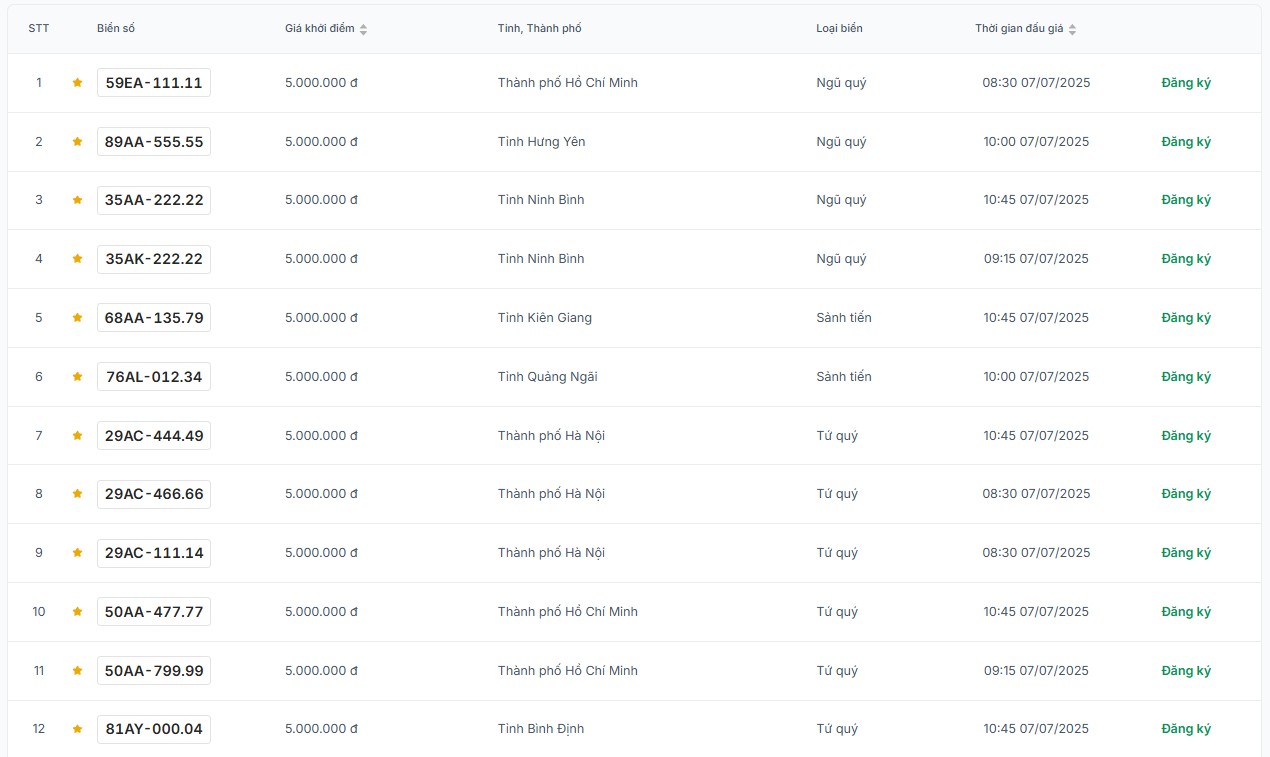Toggle favorite star for plate 89AA-555.55
Image resolution: width=1270 pixels, height=757 pixels.
[77, 142]
